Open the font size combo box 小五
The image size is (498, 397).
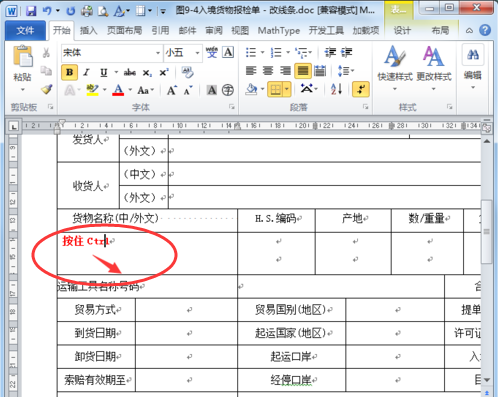(x=182, y=53)
